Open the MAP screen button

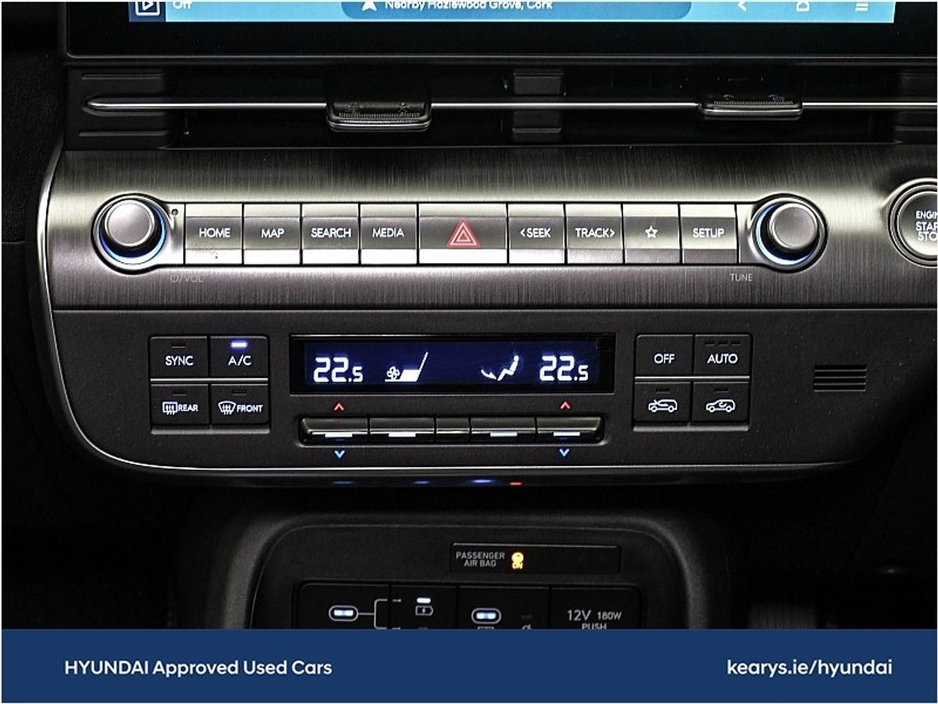click(272, 233)
